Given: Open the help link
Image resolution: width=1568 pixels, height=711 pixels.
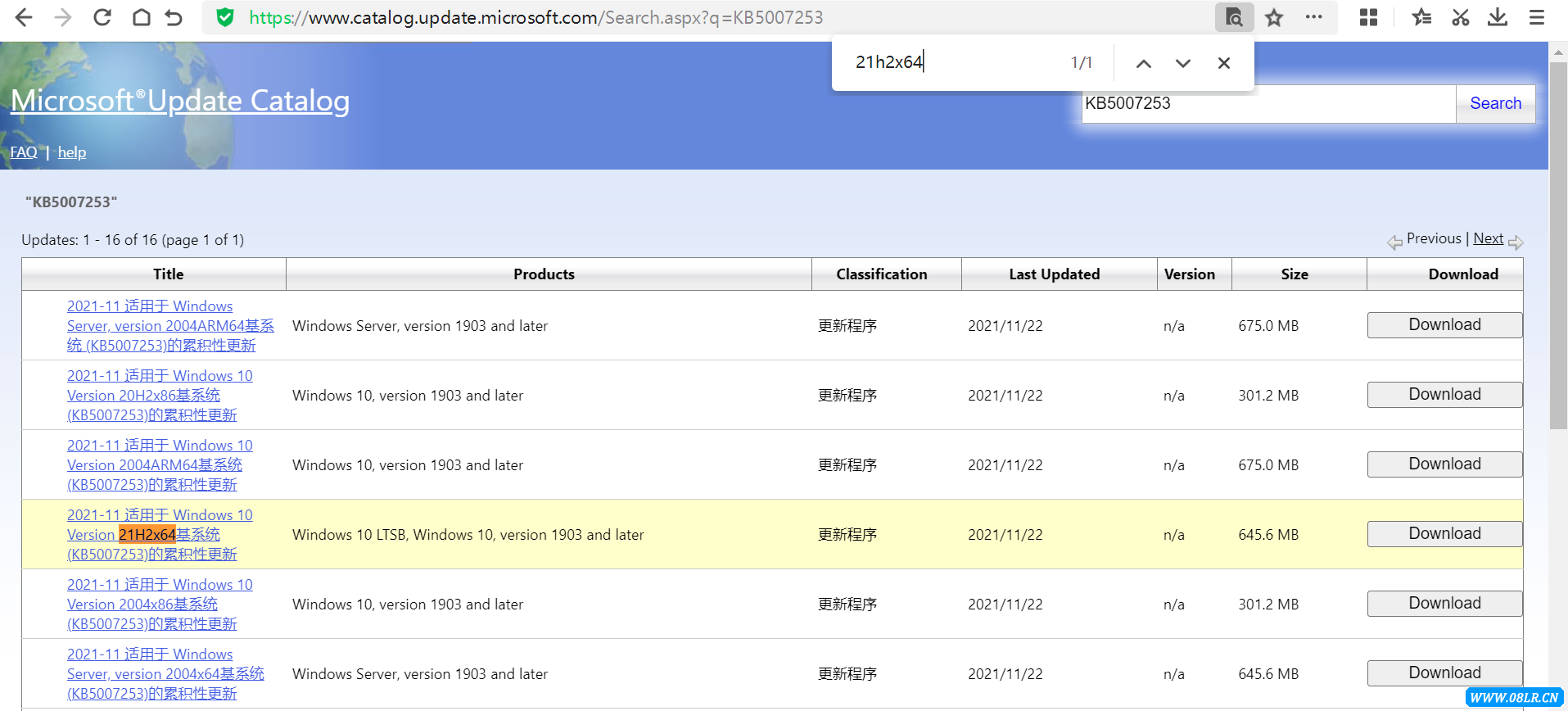Looking at the screenshot, I should click(x=72, y=152).
